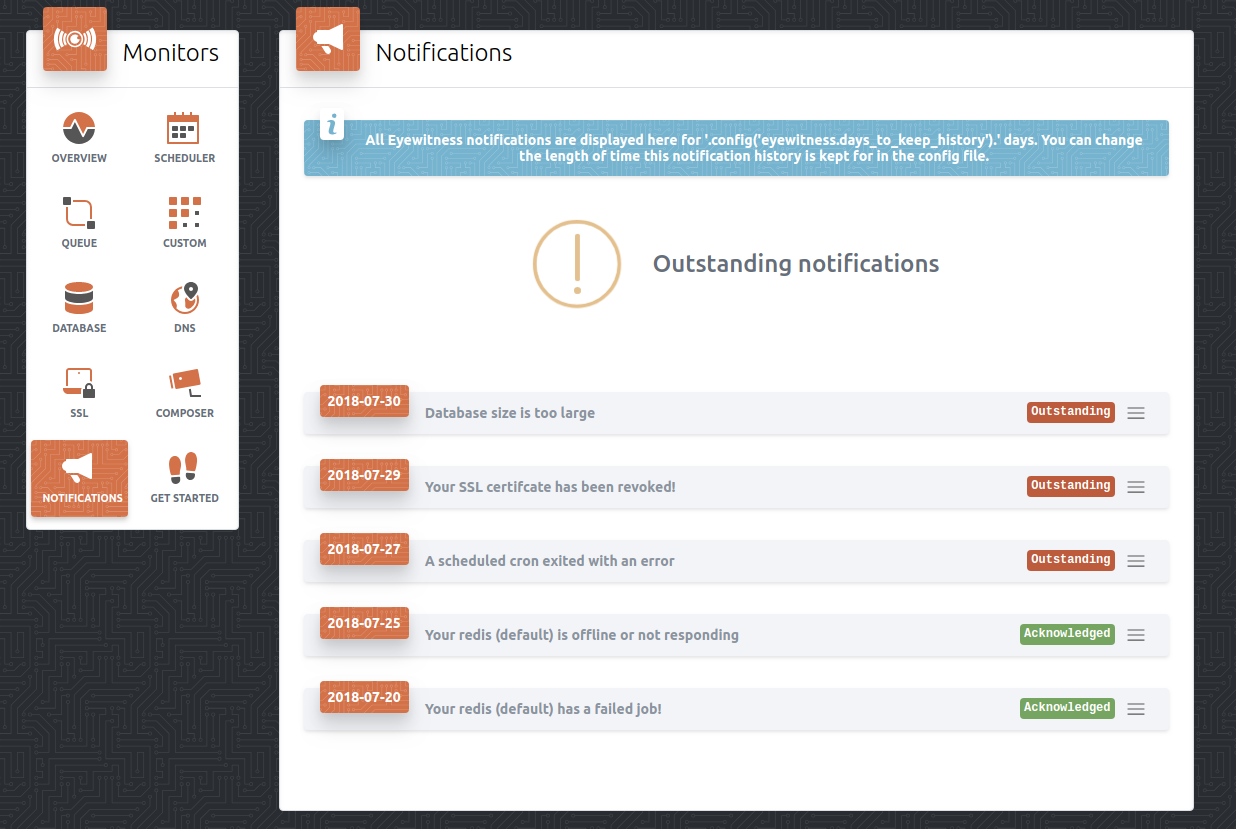Click the Notifications megaphone header icon
The width and height of the screenshot is (1236, 829).
click(x=328, y=39)
